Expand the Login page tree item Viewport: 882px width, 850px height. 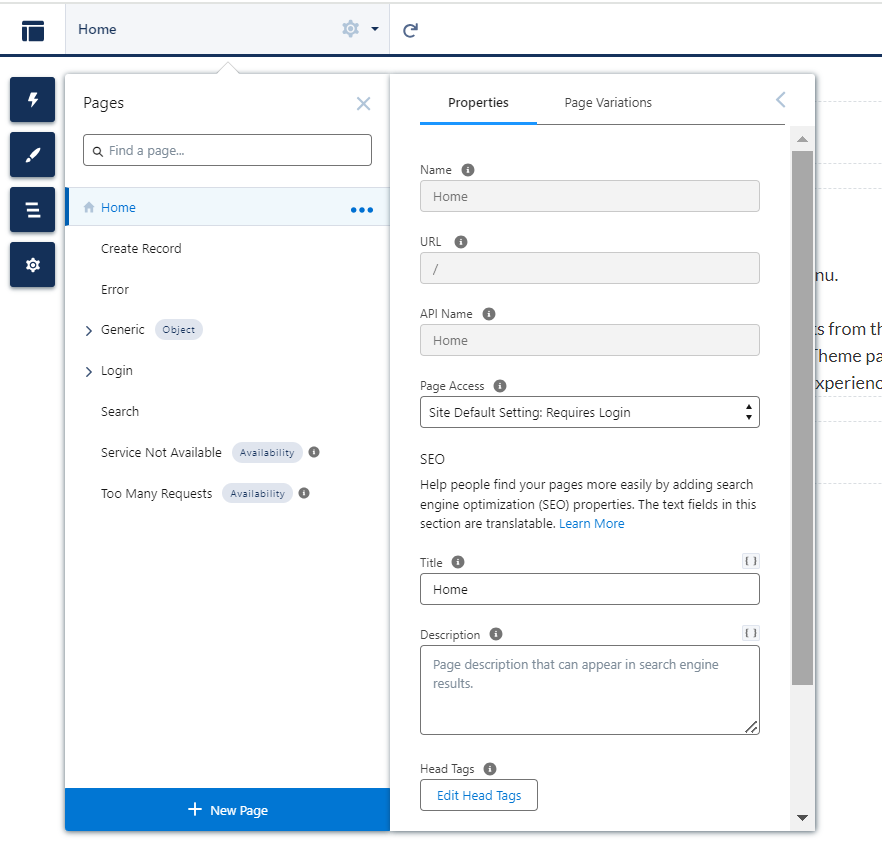[x=89, y=372]
